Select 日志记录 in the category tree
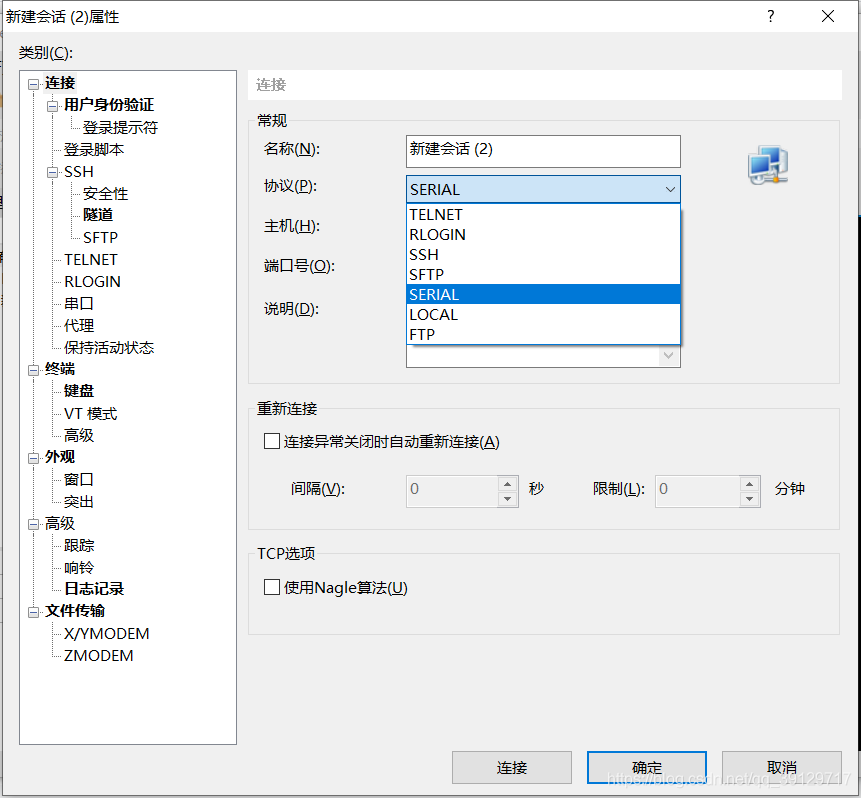 (x=94, y=590)
